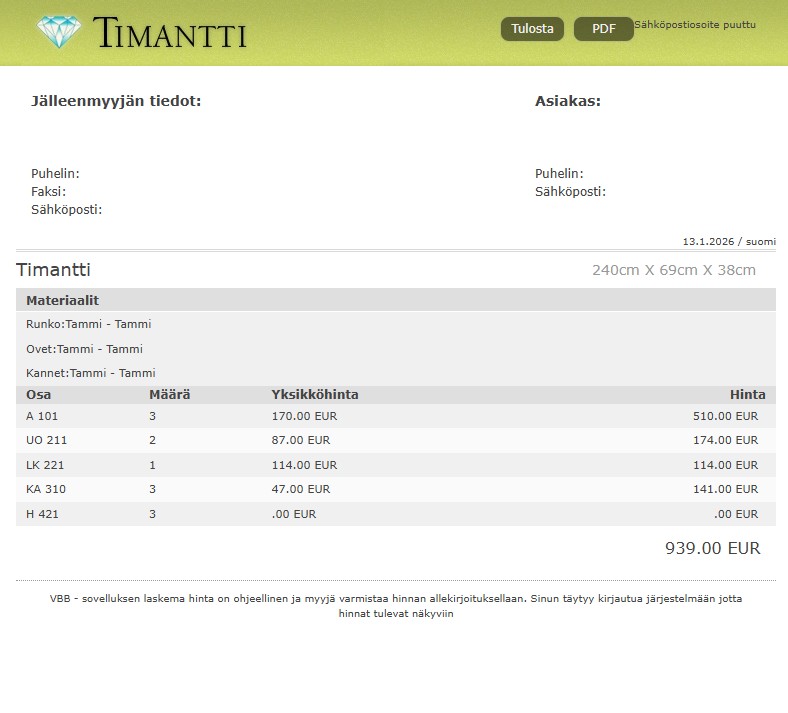This screenshot has width=788, height=713.
Task: Click the Jälleenmyyjän tiedot heading
Action: tap(116, 101)
